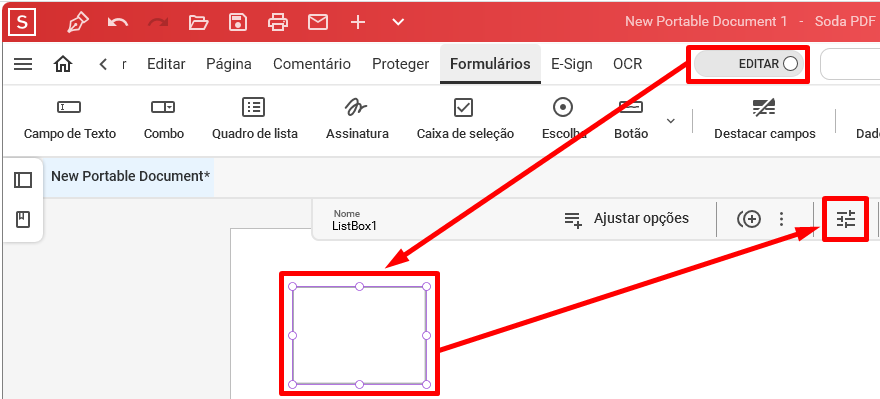Viewport: 880px width, 399px height.
Task: Insert a Campo de Texto field
Action: point(70,119)
